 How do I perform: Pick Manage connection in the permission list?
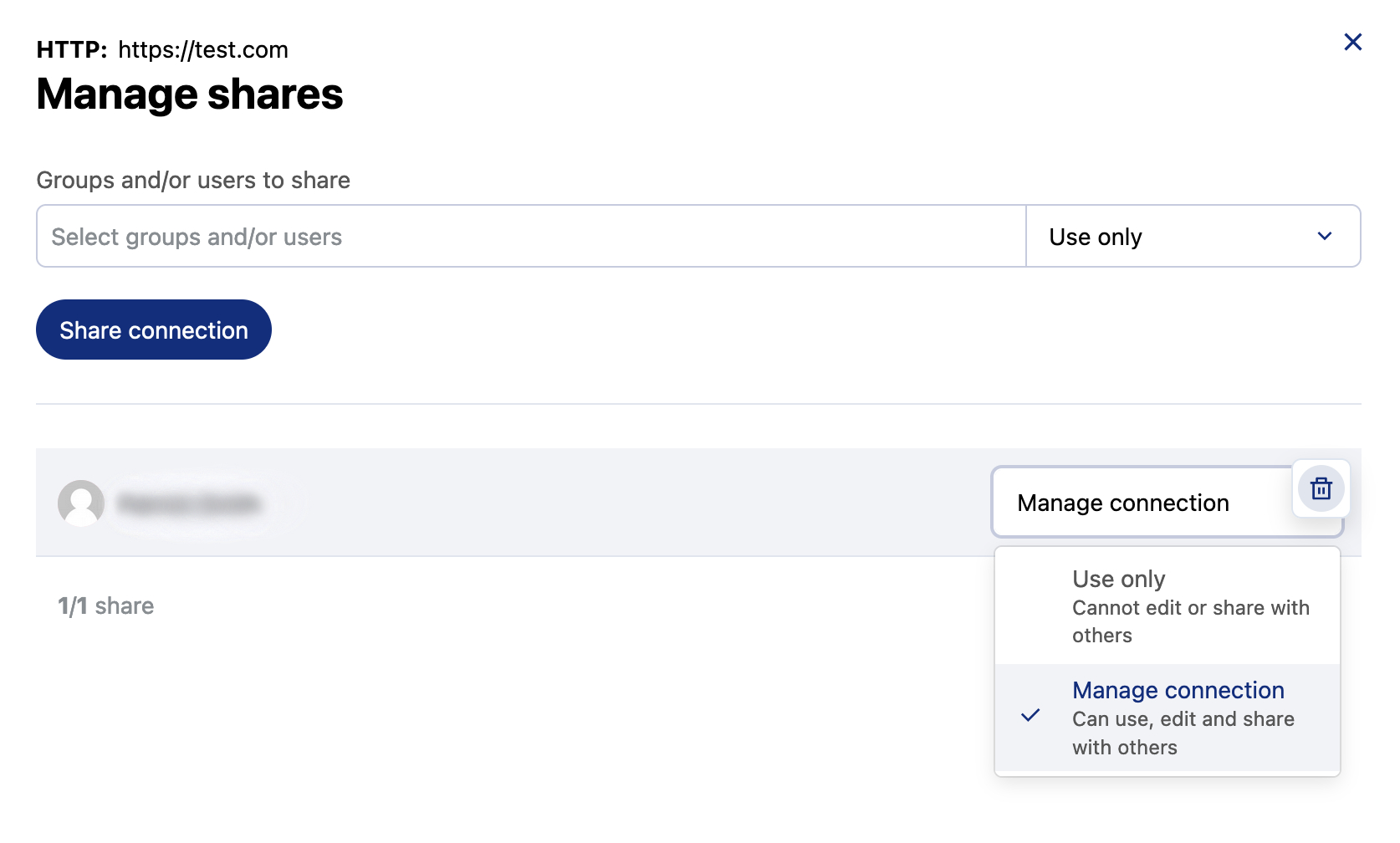(1178, 691)
